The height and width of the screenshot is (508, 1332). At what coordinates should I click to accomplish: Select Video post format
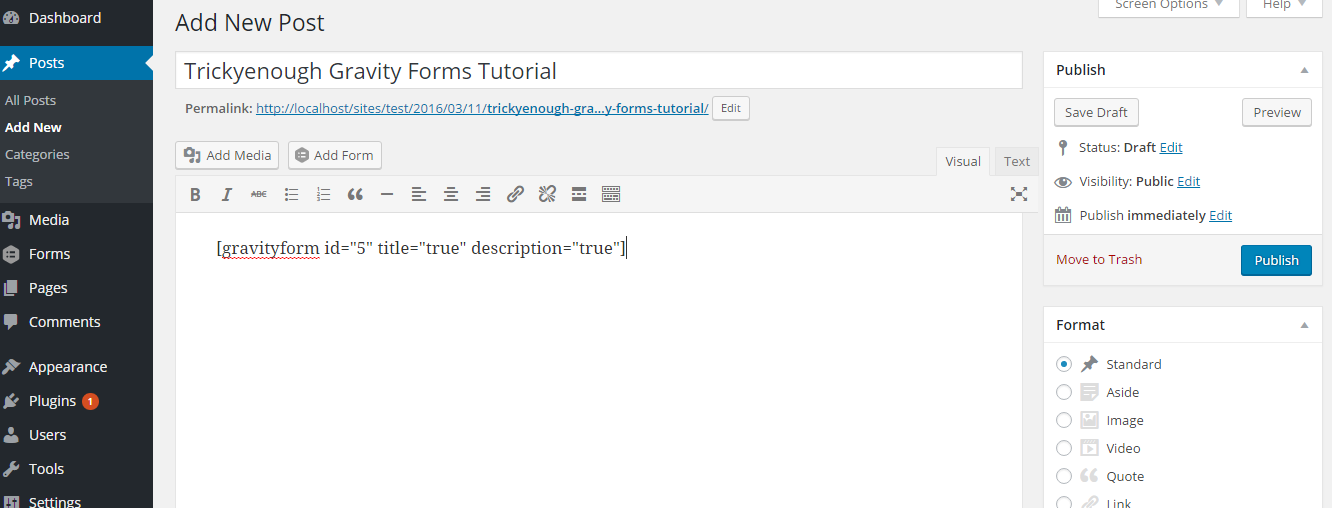tap(1064, 448)
